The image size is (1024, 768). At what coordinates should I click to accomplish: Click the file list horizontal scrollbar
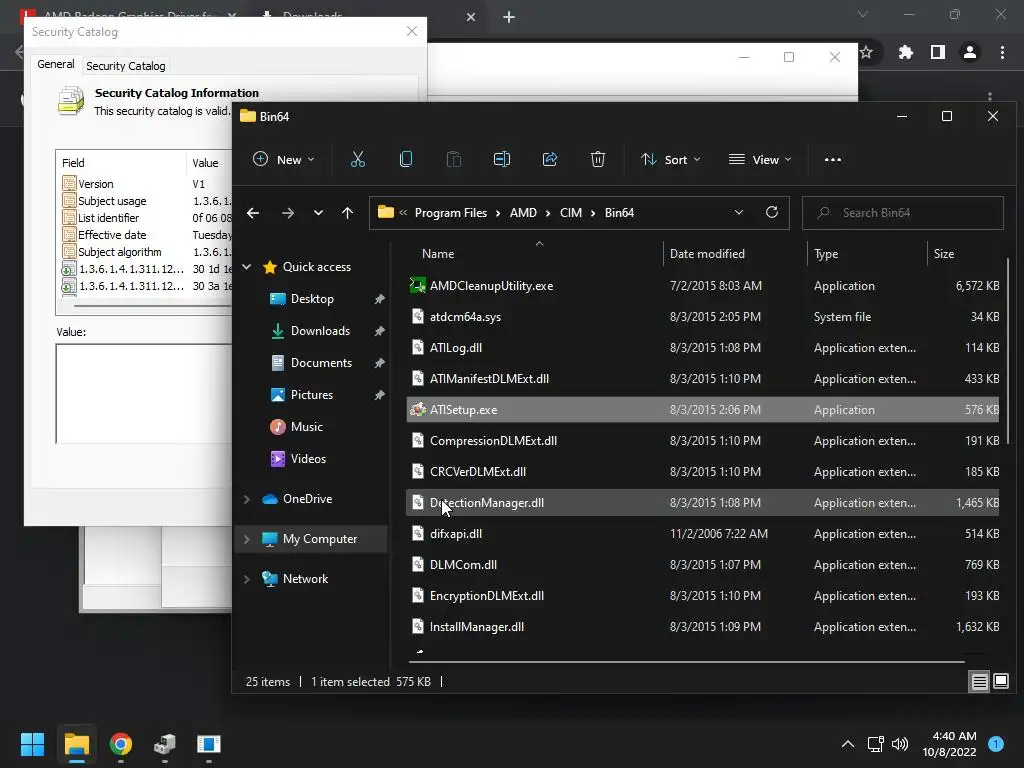pyautogui.click(x=686, y=662)
